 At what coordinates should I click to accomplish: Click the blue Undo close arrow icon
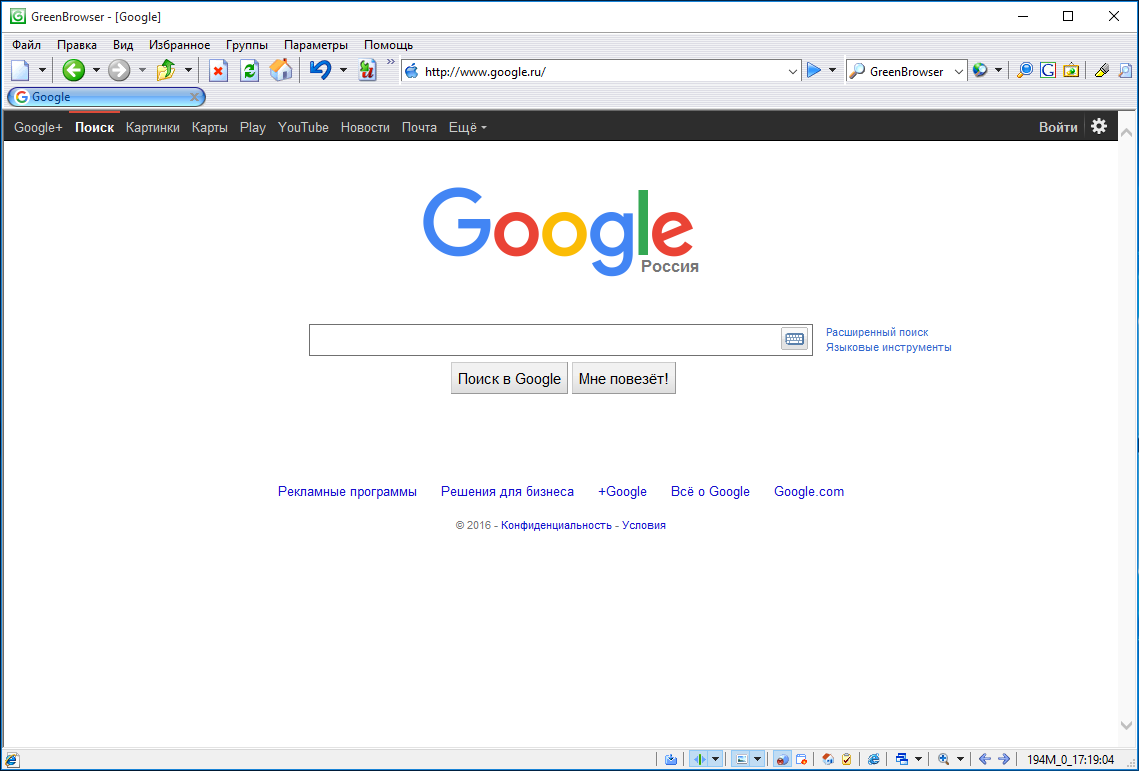(x=320, y=70)
